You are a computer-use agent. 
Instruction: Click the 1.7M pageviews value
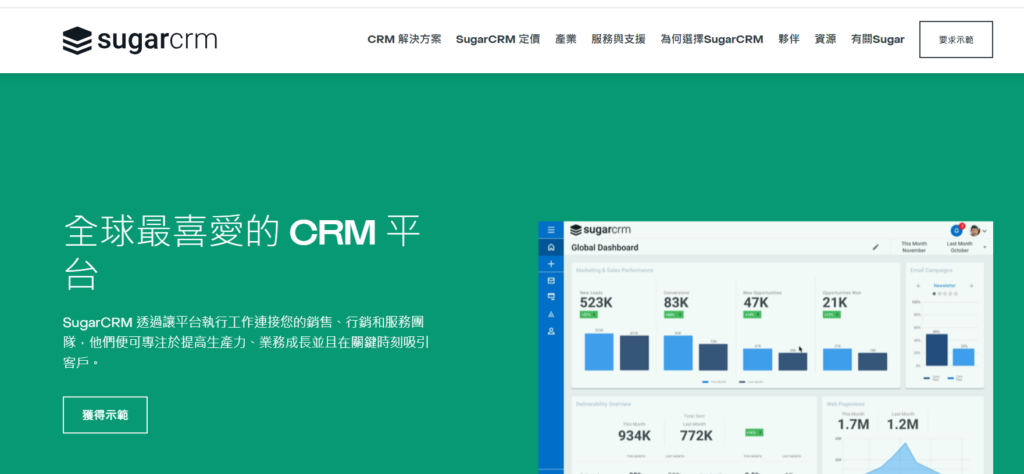[x=854, y=424]
